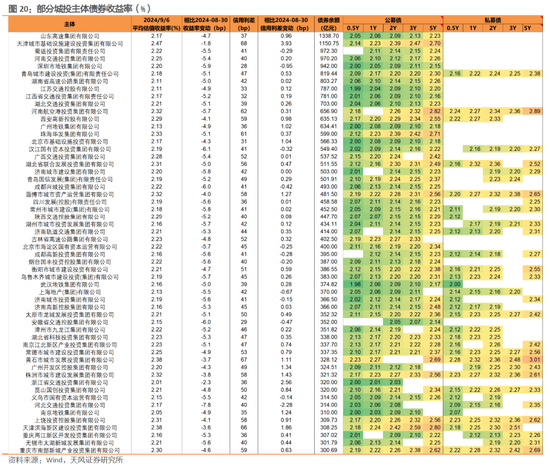Select the row name 成都兴城投资集团有限公司
The width and height of the screenshot is (550, 467).
coord(70,187)
